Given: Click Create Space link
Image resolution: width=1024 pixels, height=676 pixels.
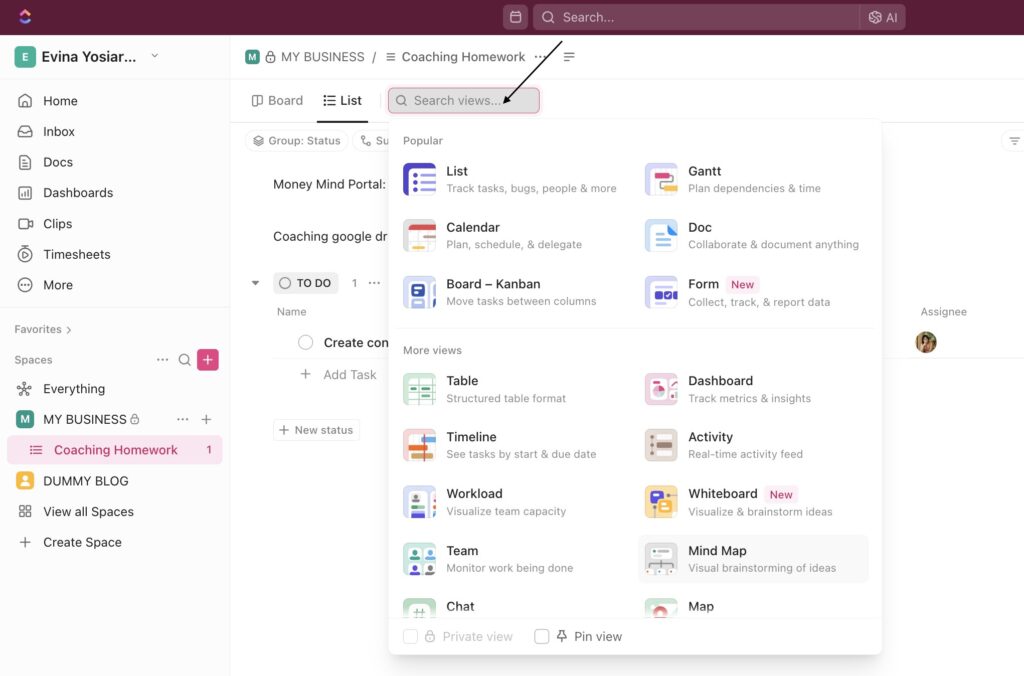Looking at the screenshot, I should (x=82, y=542).
